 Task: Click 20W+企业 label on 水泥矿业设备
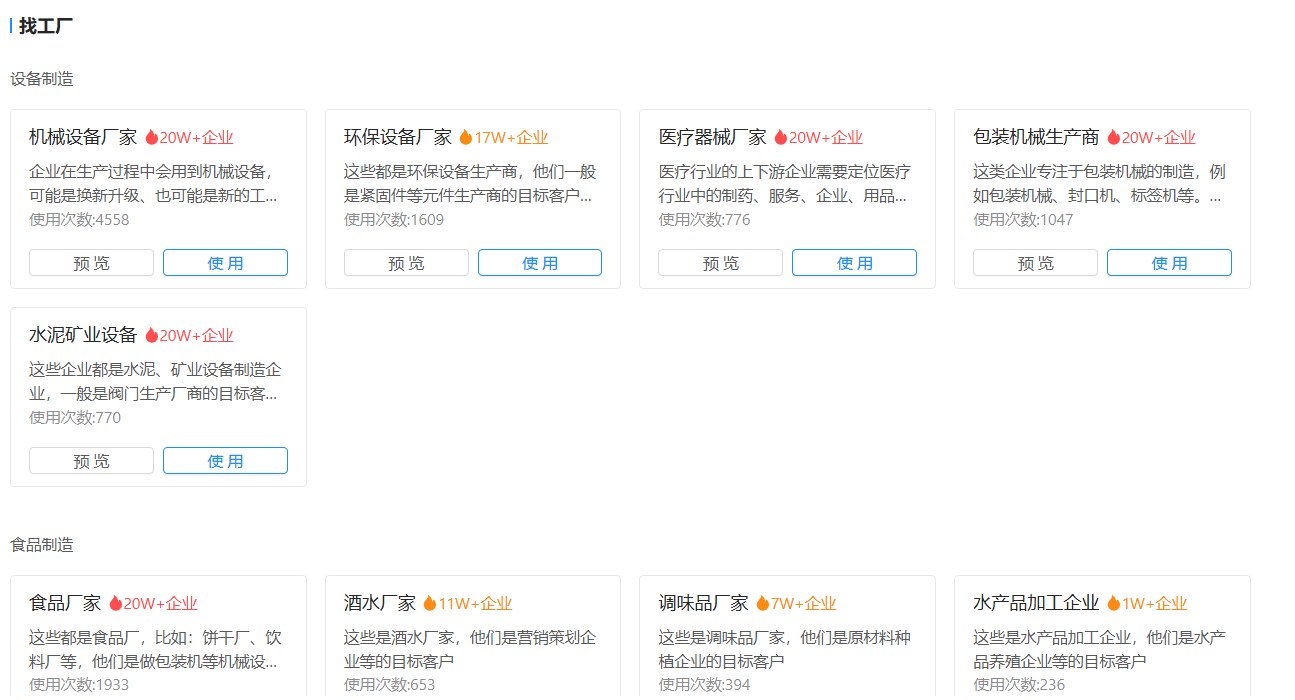(196, 336)
